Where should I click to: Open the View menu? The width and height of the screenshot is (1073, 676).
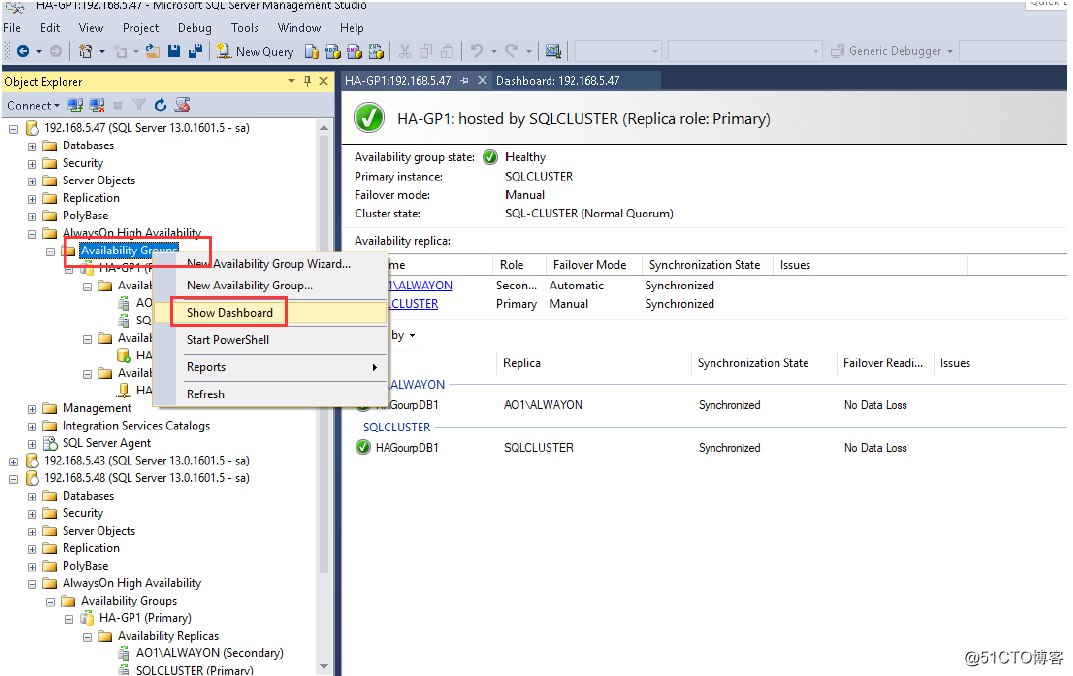pos(90,28)
